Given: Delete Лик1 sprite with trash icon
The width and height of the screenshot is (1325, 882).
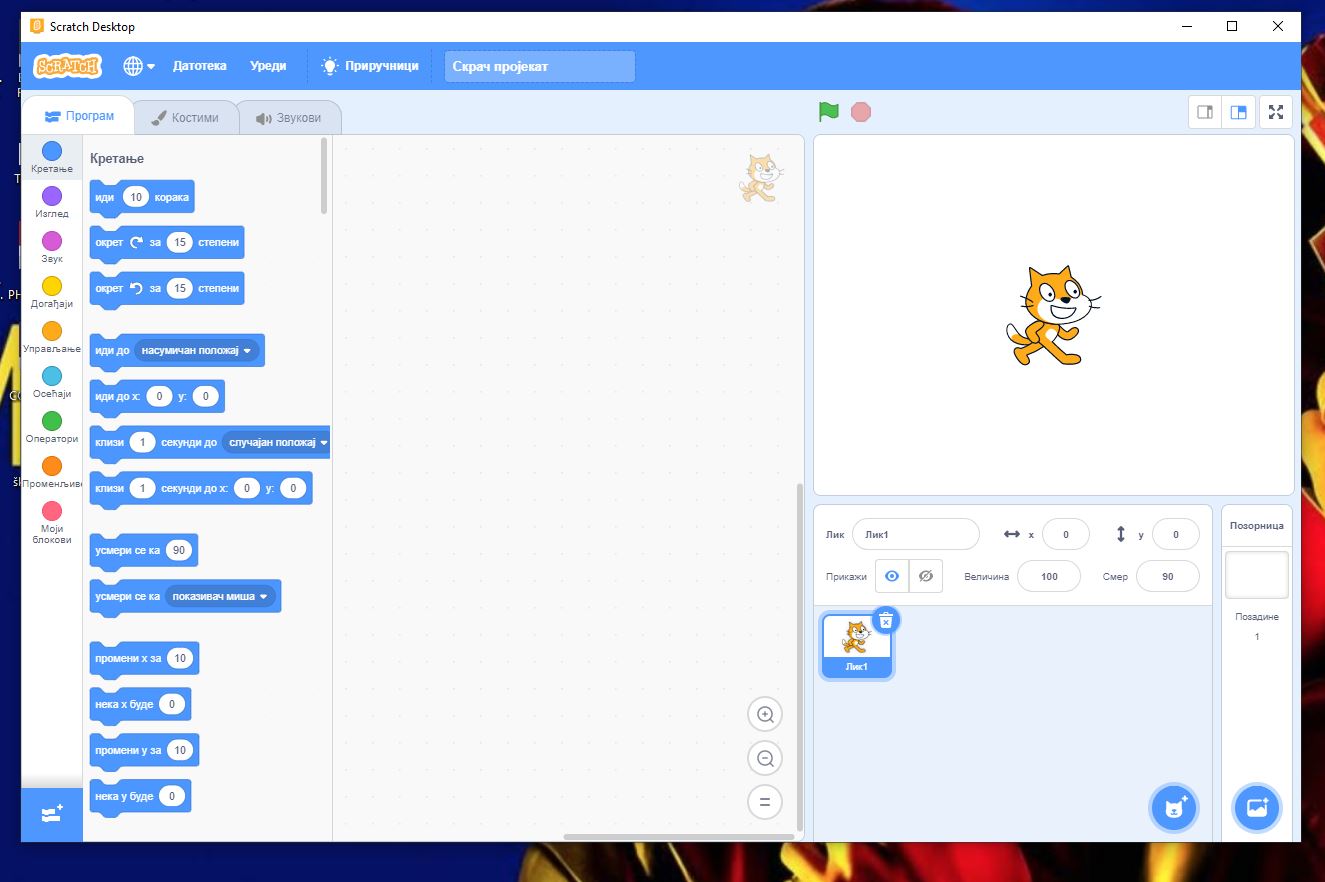Looking at the screenshot, I should [886, 620].
